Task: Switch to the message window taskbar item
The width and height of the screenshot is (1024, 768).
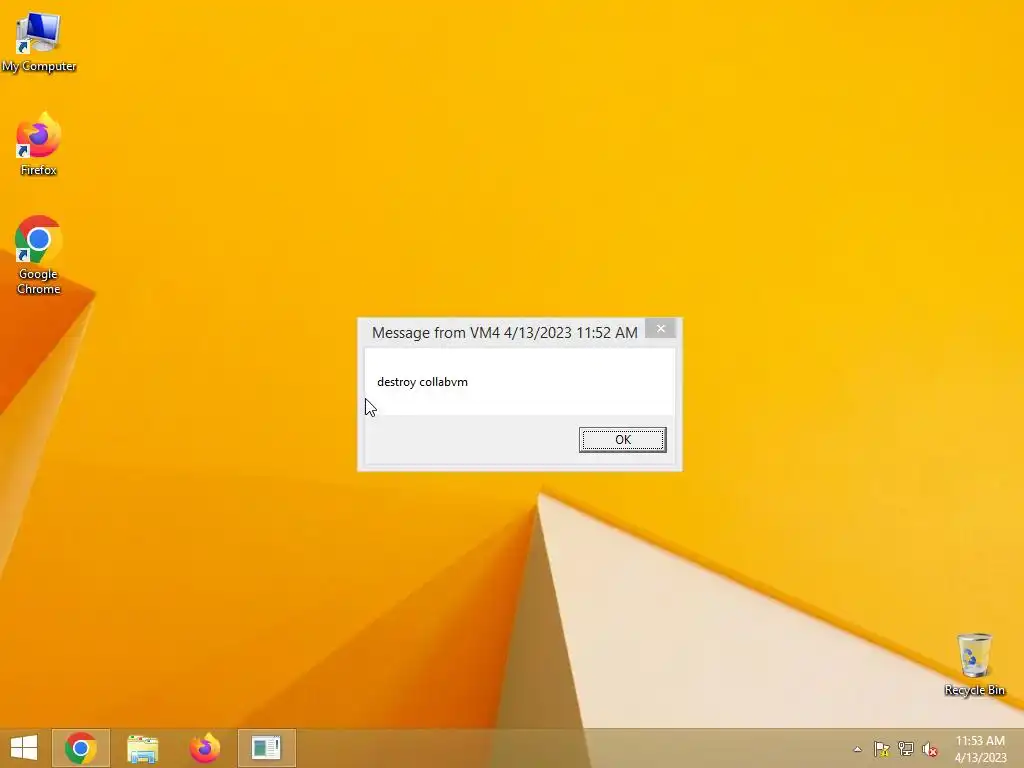Action: (x=266, y=748)
